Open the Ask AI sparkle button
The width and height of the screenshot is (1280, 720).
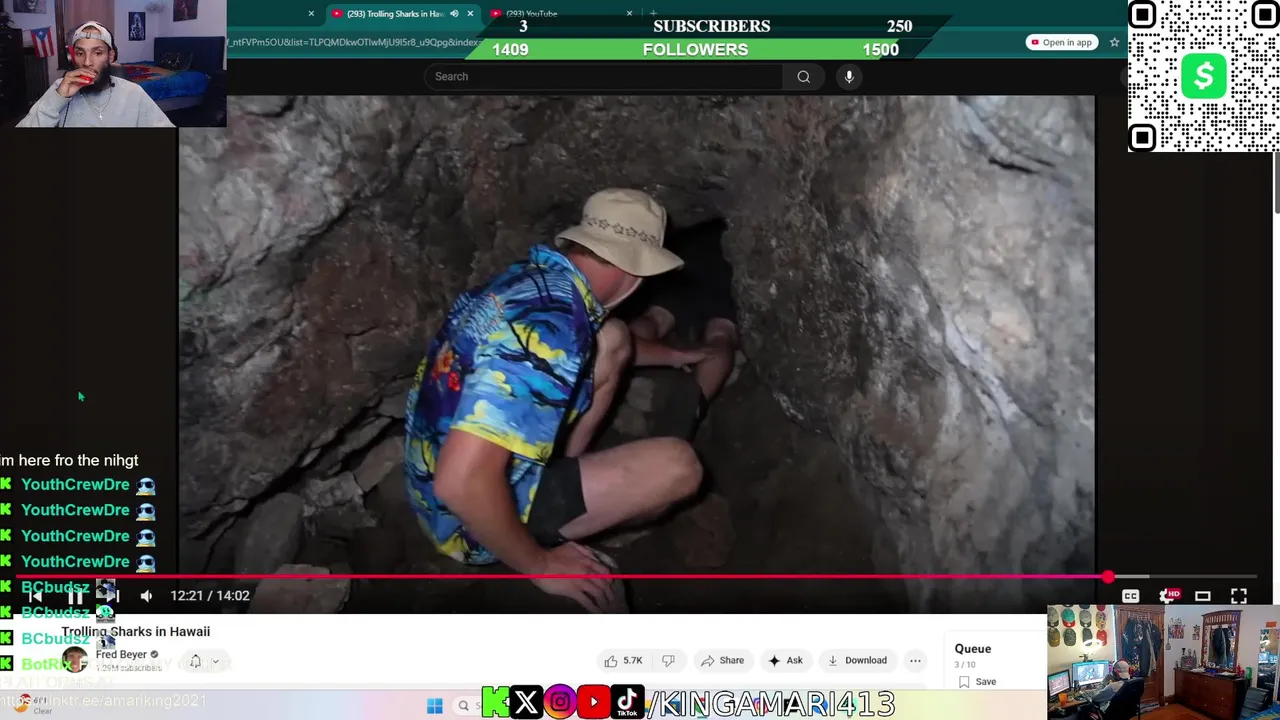coord(785,660)
